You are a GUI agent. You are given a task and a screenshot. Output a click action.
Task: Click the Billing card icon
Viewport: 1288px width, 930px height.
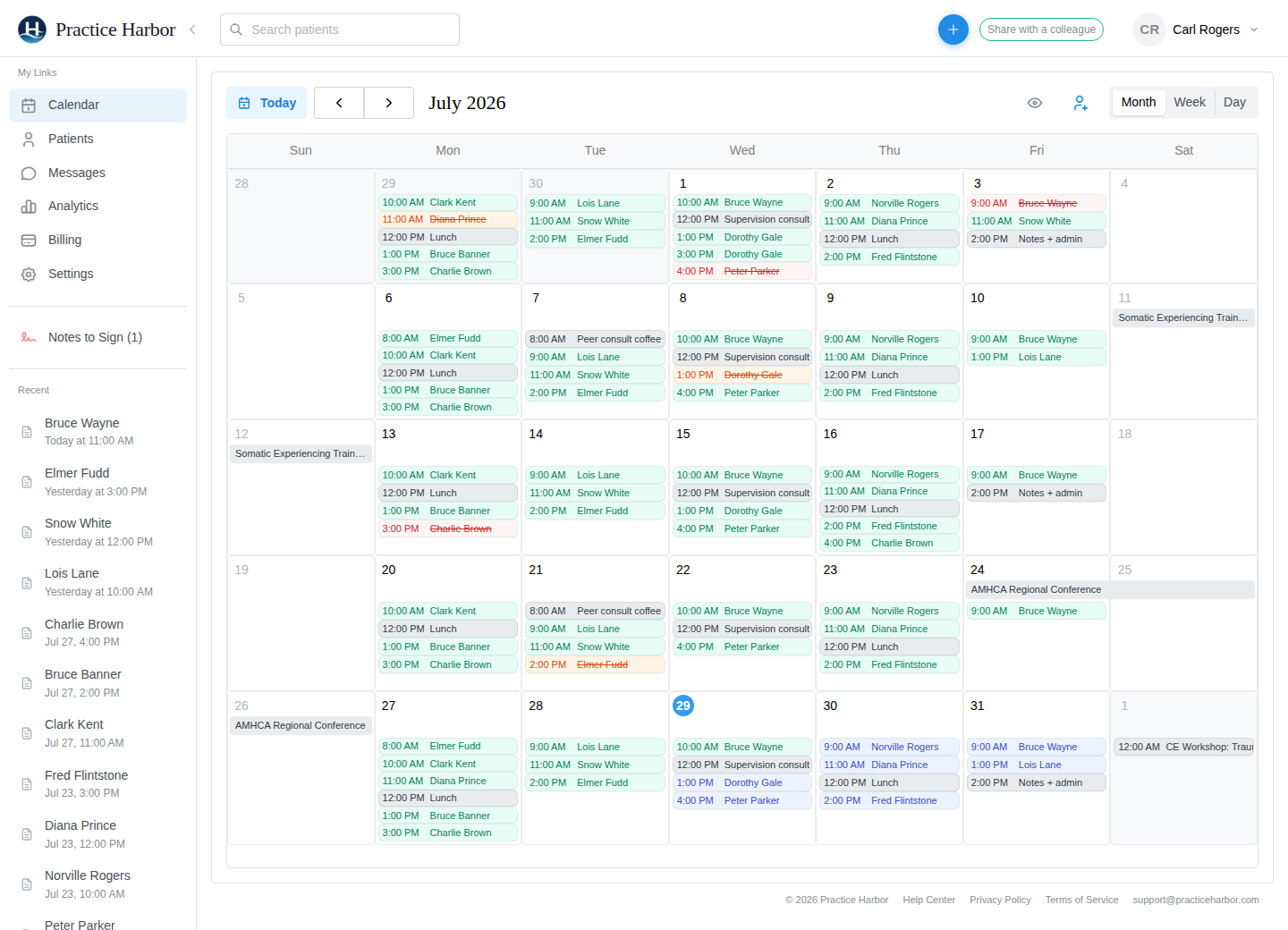pos(29,241)
